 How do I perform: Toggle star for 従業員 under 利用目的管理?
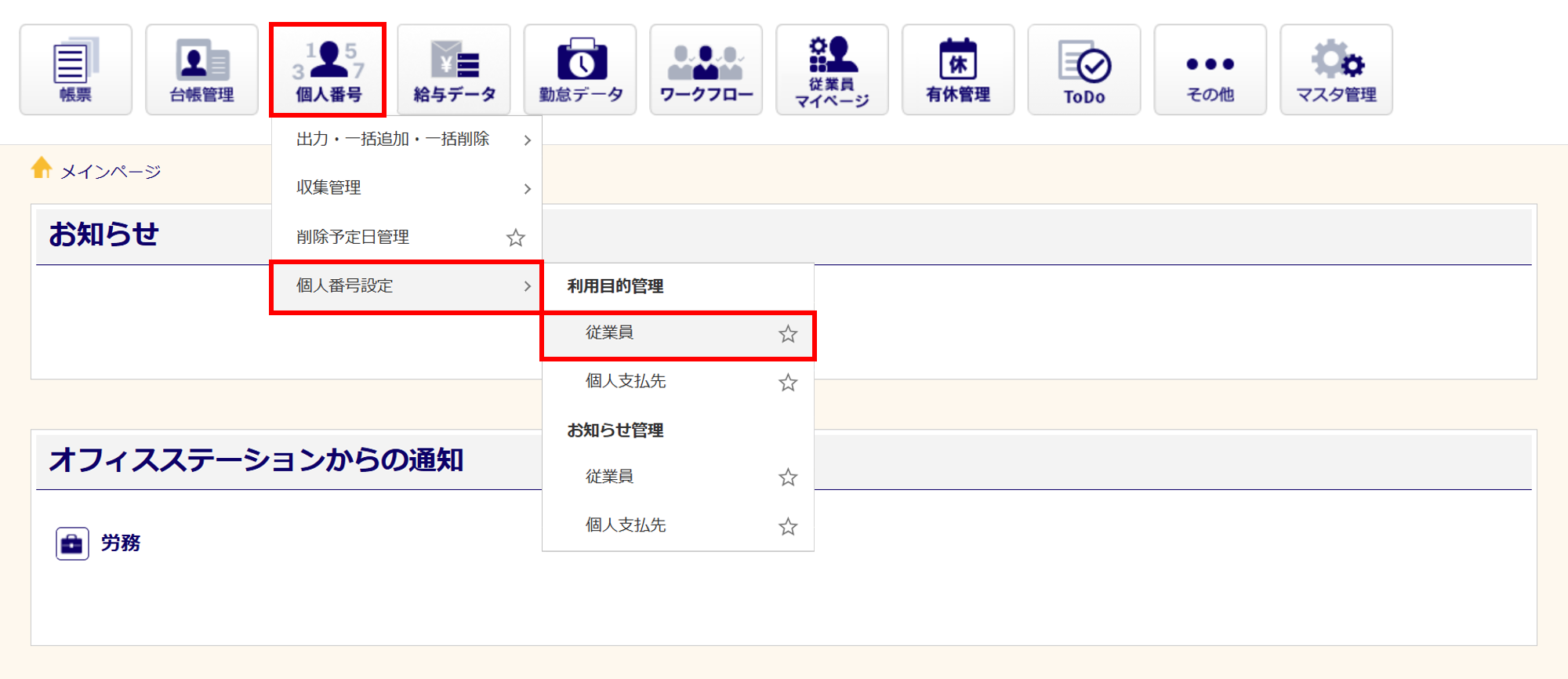788,334
